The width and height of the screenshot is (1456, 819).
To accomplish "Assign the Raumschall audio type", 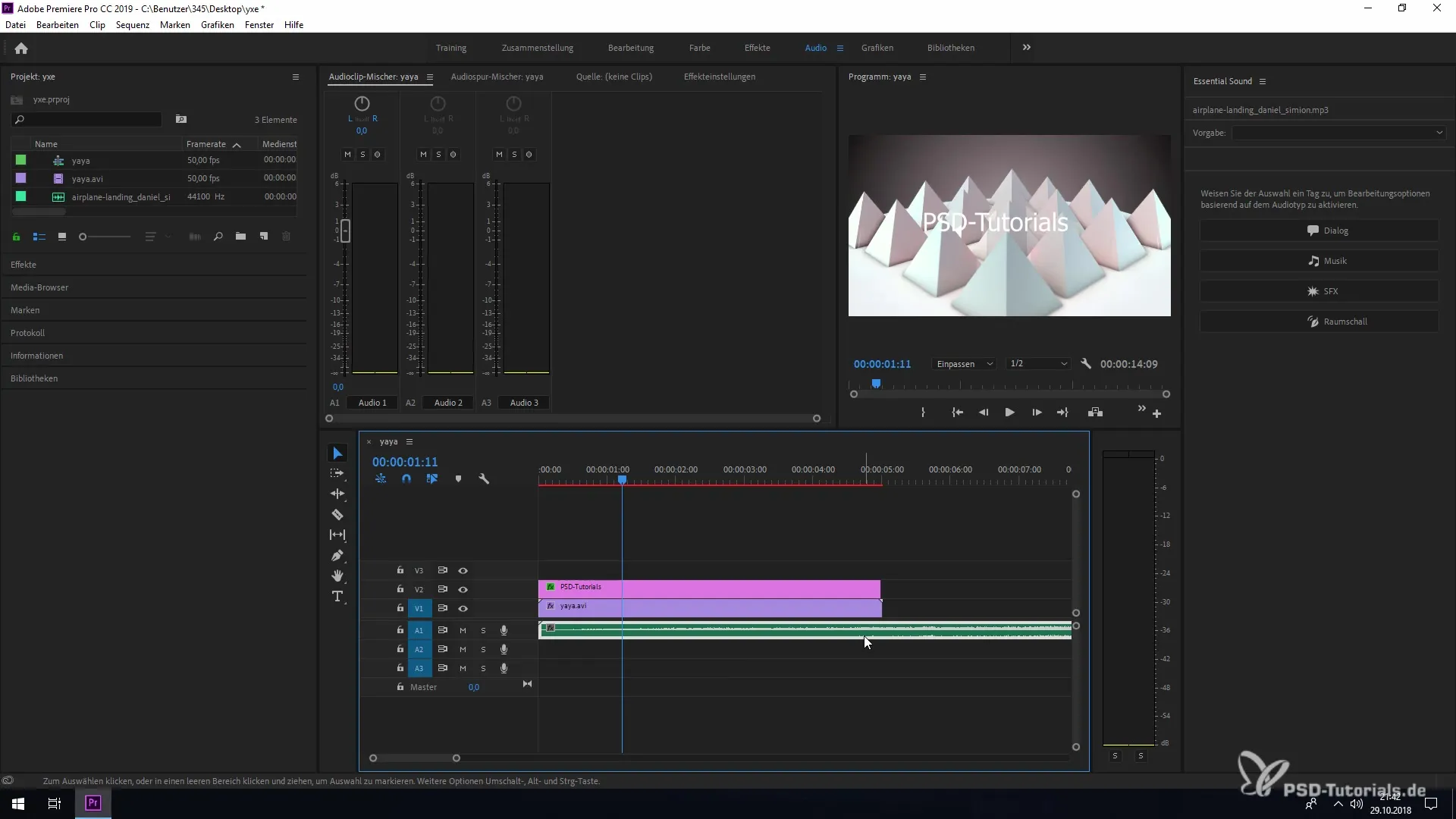I will point(1319,322).
